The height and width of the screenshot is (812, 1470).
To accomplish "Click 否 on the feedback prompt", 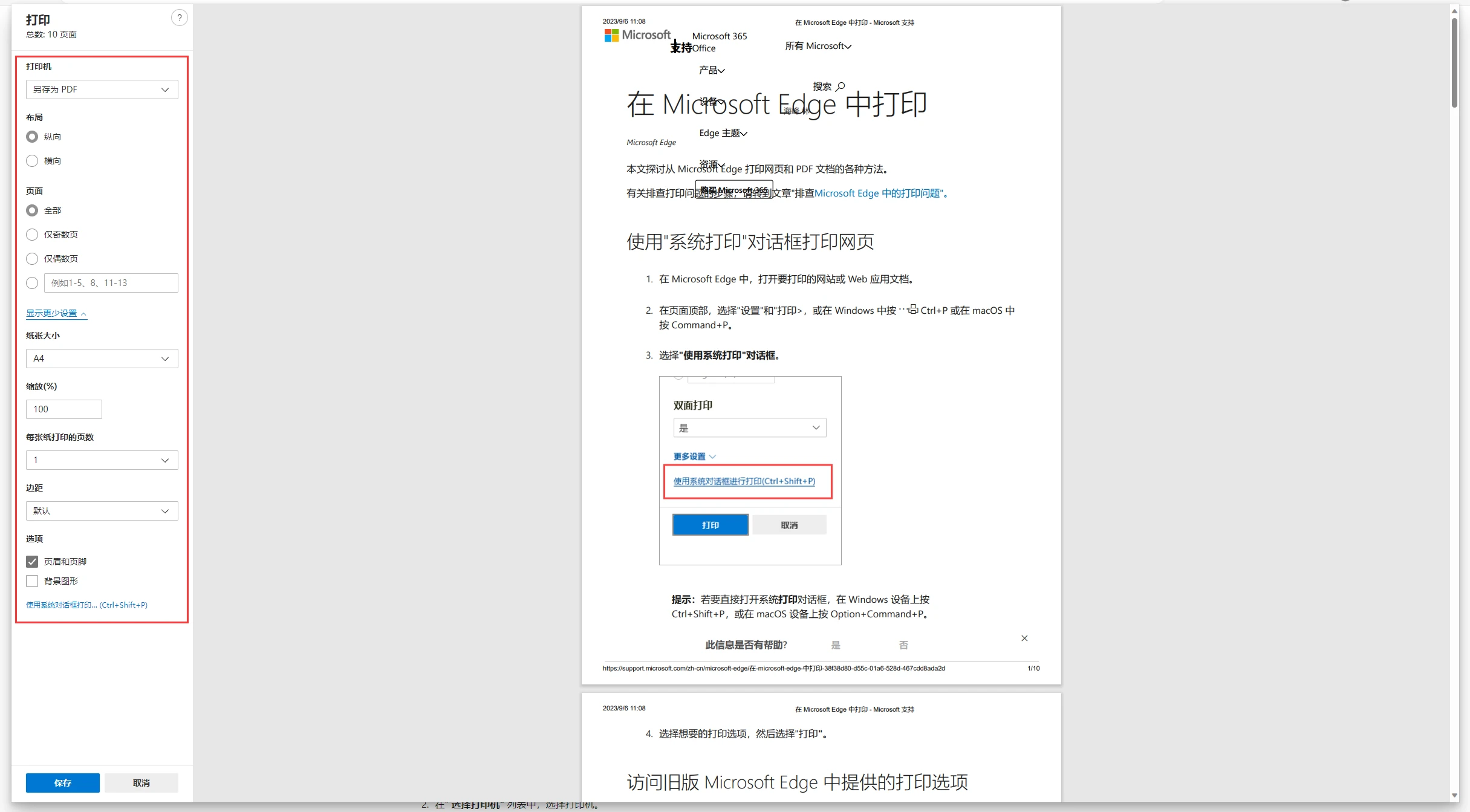I will (x=903, y=645).
